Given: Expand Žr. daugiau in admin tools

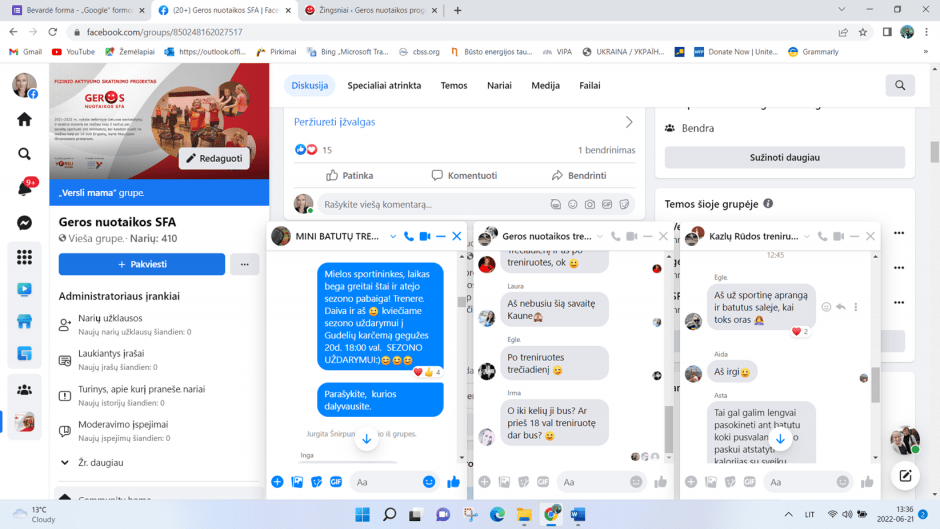Looking at the screenshot, I should (x=93, y=462).
